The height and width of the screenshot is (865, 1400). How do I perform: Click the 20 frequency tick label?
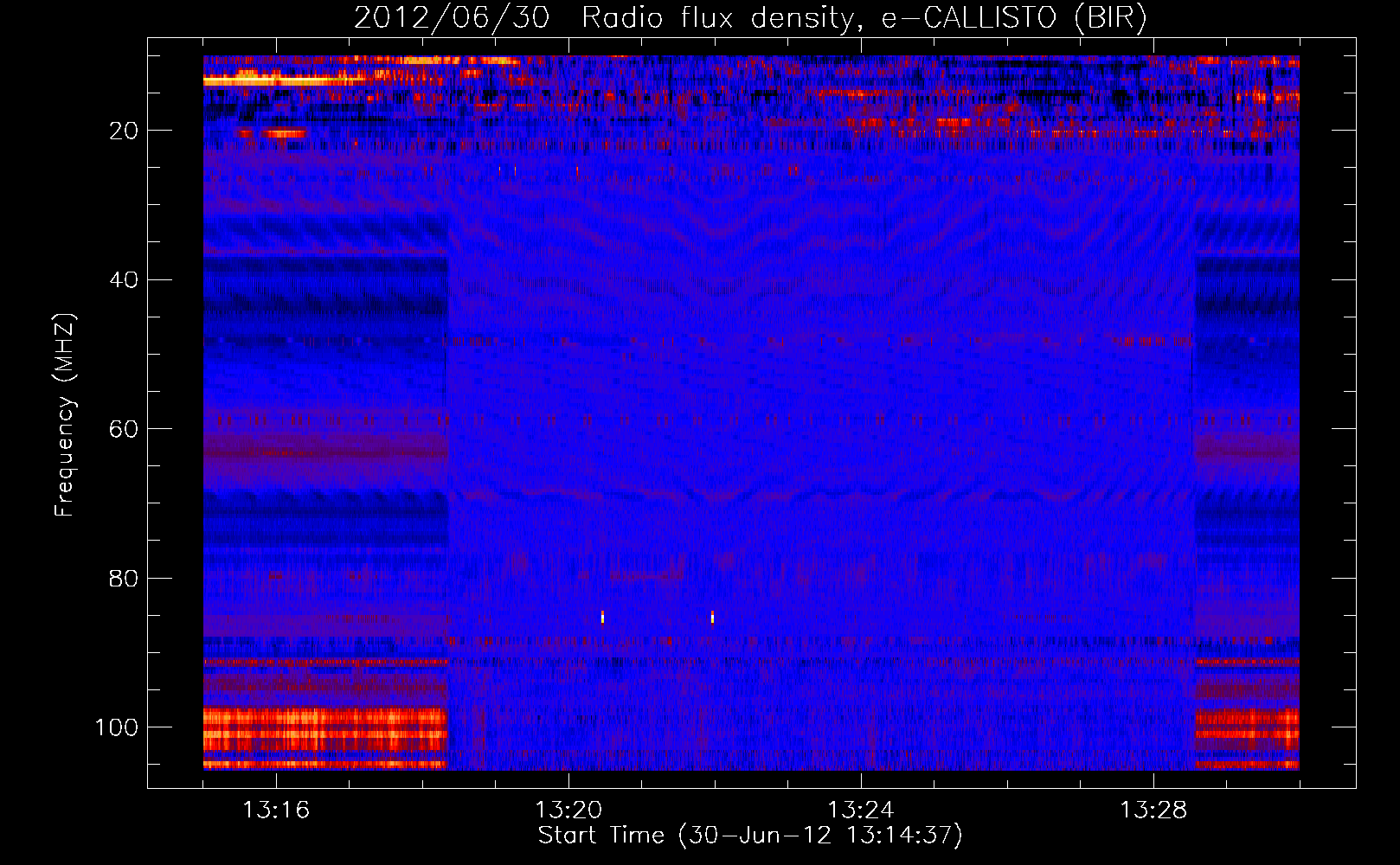pos(125,131)
